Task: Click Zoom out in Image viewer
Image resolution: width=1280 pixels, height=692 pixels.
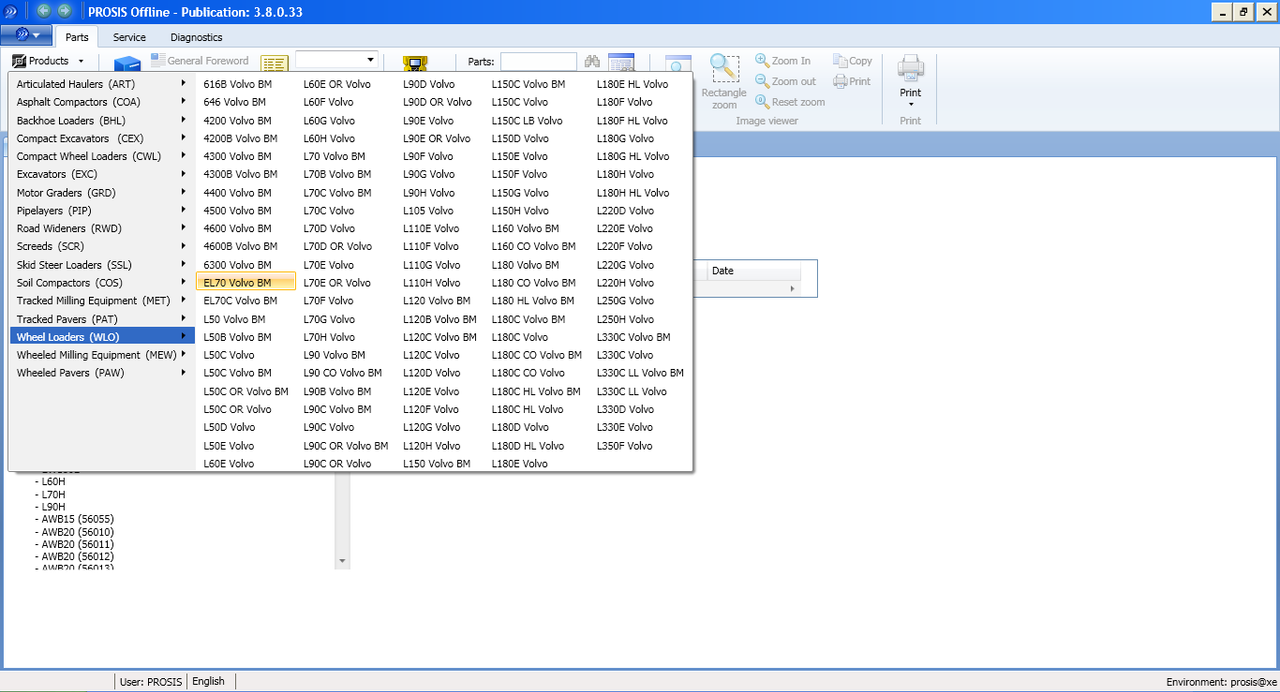Action: [786, 81]
